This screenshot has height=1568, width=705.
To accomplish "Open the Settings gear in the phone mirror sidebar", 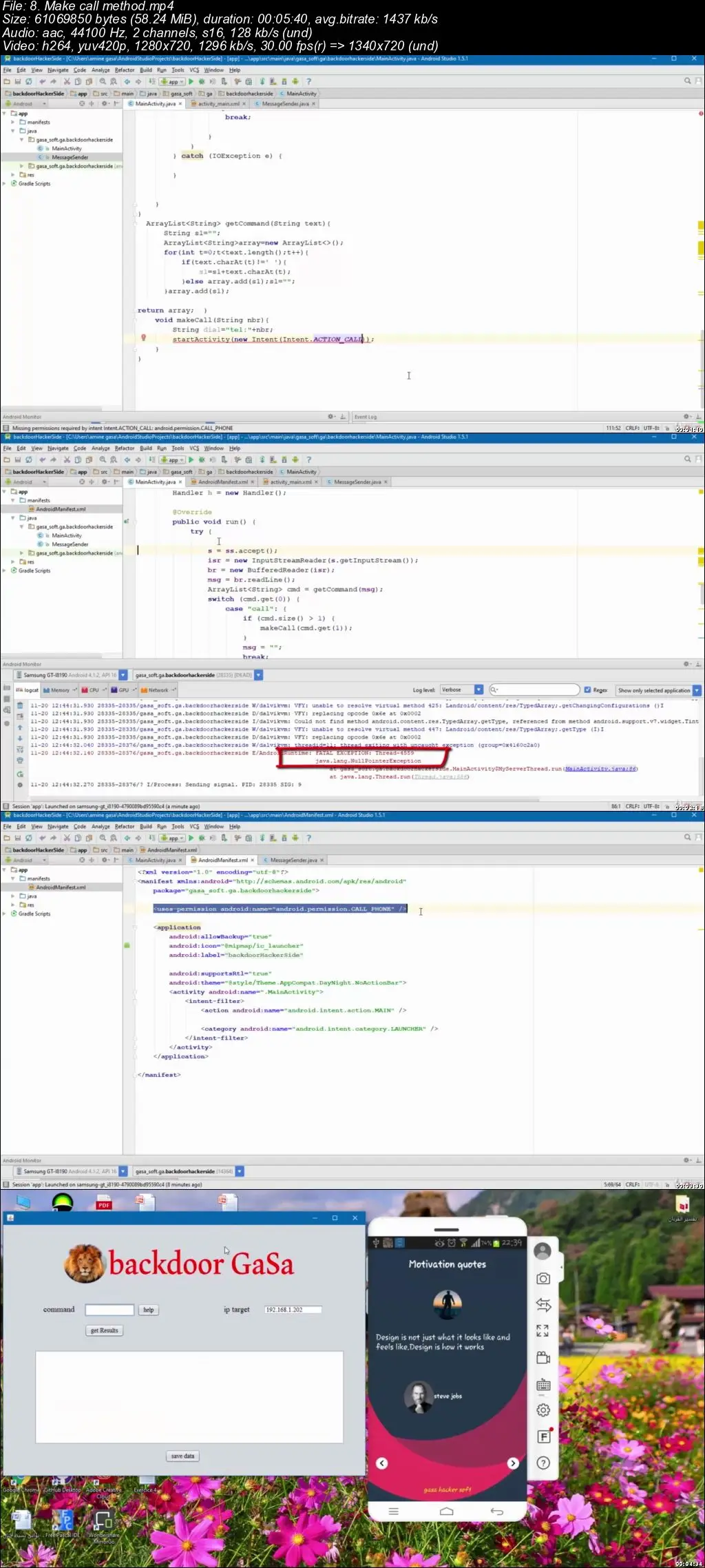I will pos(543,1410).
